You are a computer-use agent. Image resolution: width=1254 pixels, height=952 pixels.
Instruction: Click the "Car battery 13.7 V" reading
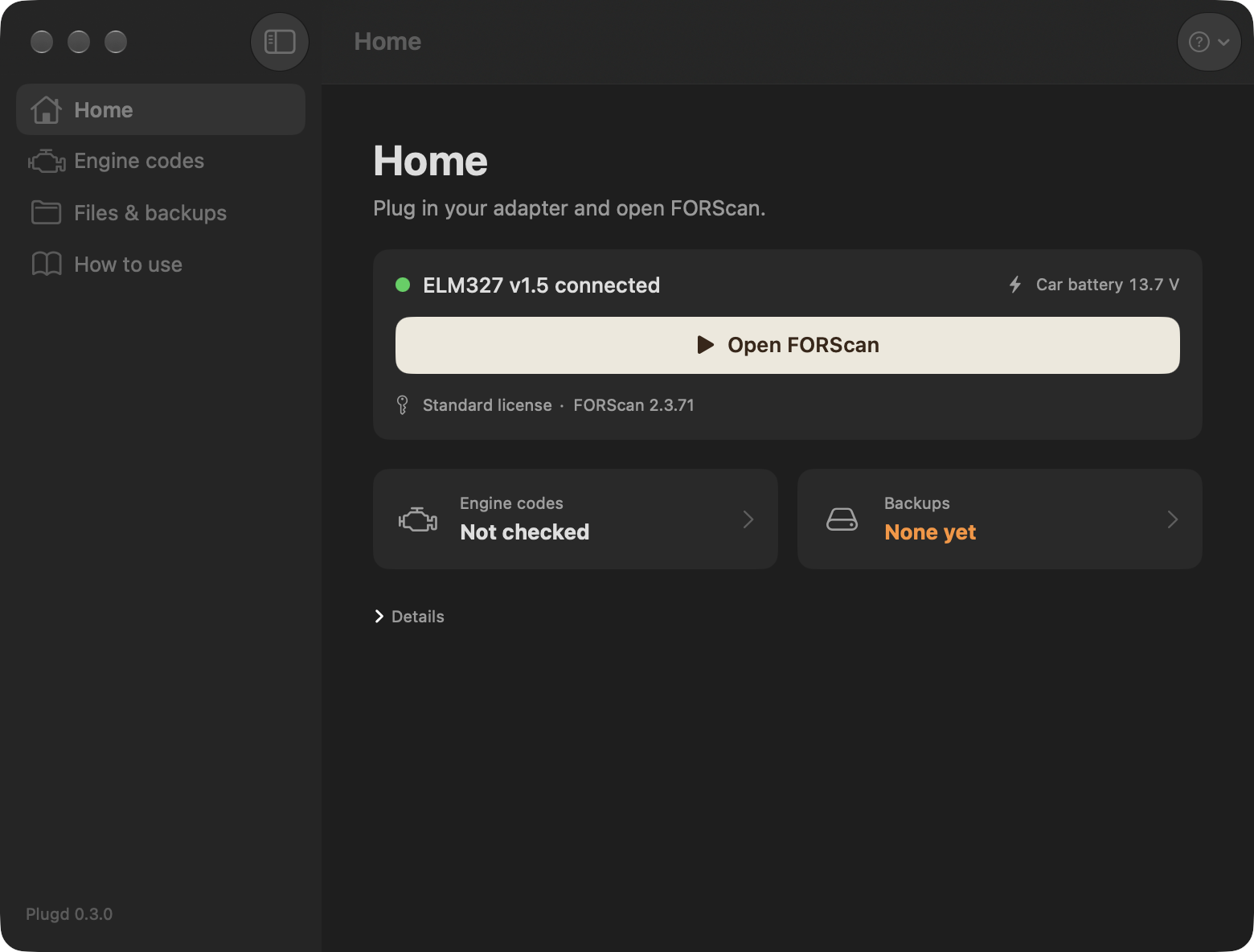(x=1108, y=285)
